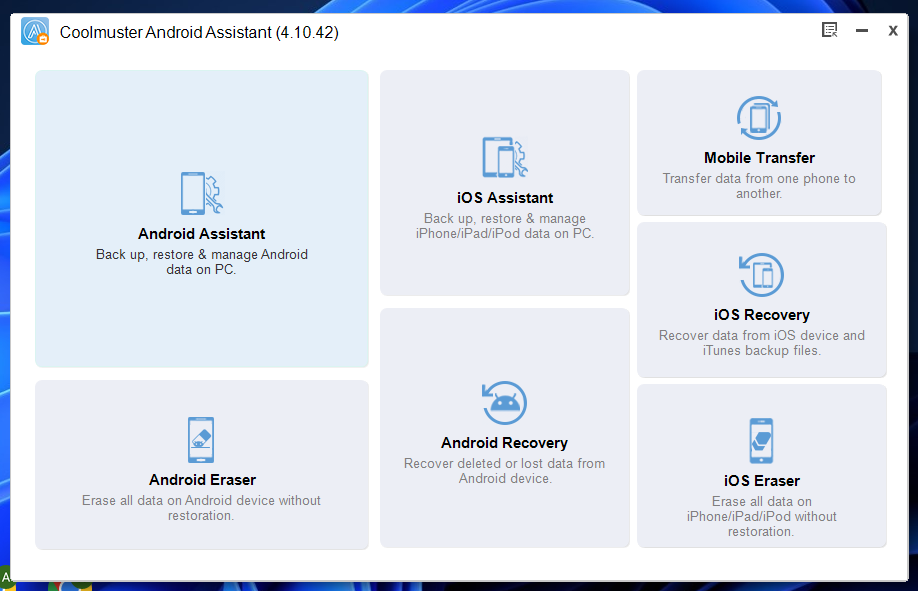Click 'Back up, restore & manage iPhone/iPad/iPod data on PC.'
The height and width of the screenshot is (591, 918).
pos(505,226)
